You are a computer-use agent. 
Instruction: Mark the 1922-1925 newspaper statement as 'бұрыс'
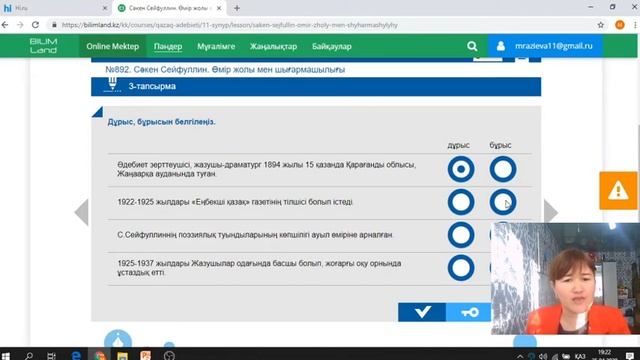(503, 202)
